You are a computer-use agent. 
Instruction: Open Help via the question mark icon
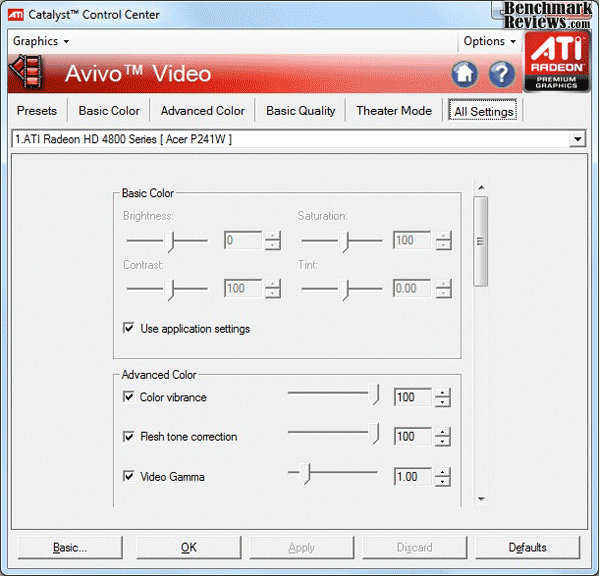(501, 74)
